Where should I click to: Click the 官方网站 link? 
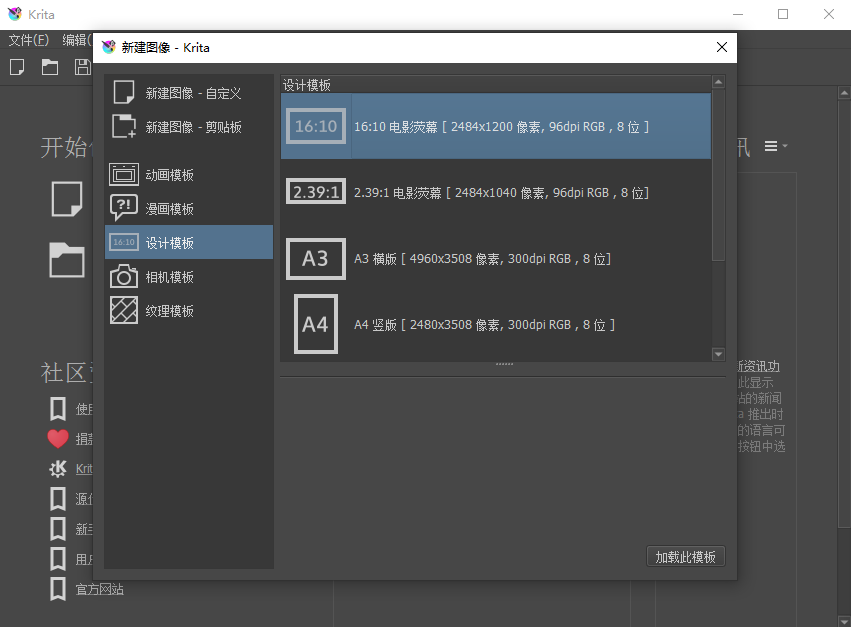pos(99,589)
